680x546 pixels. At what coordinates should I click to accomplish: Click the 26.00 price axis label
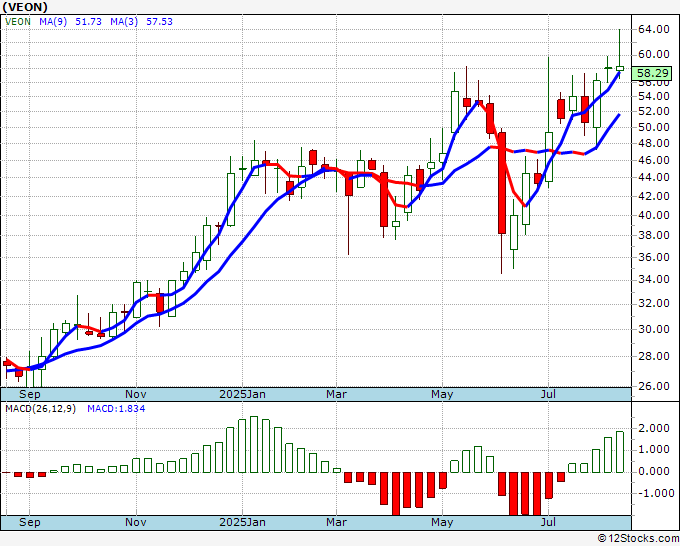point(654,386)
